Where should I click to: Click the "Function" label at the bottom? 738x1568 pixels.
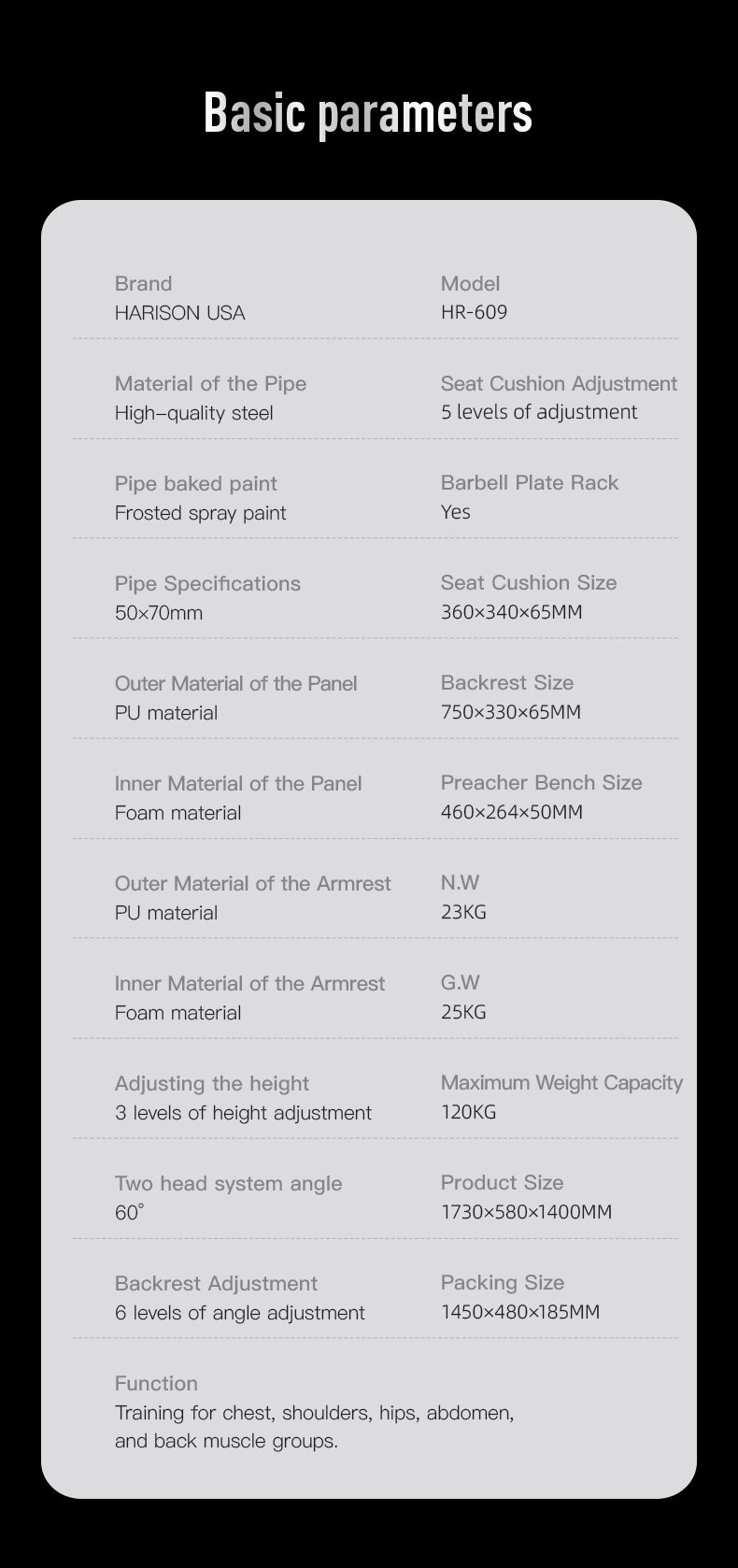[156, 1384]
